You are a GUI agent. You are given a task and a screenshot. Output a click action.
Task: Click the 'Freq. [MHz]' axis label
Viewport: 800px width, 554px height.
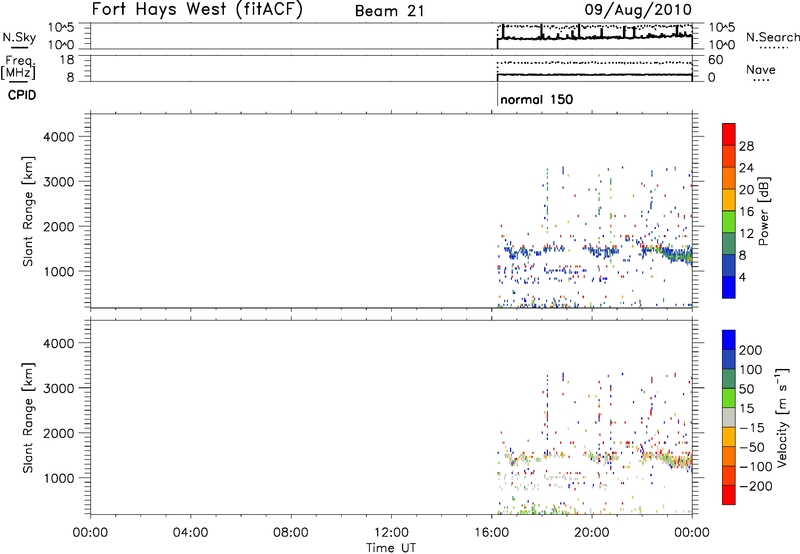[18, 68]
